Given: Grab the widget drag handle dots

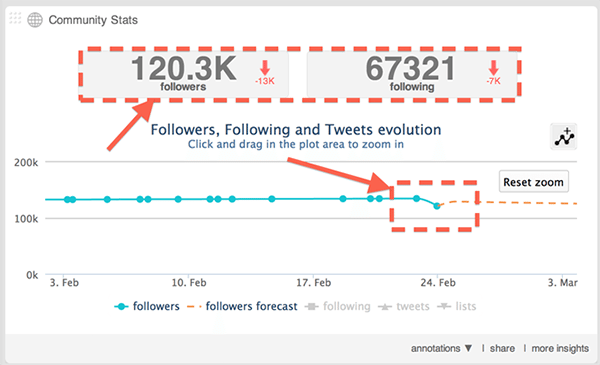Looking at the screenshot, I should point(15,18).
